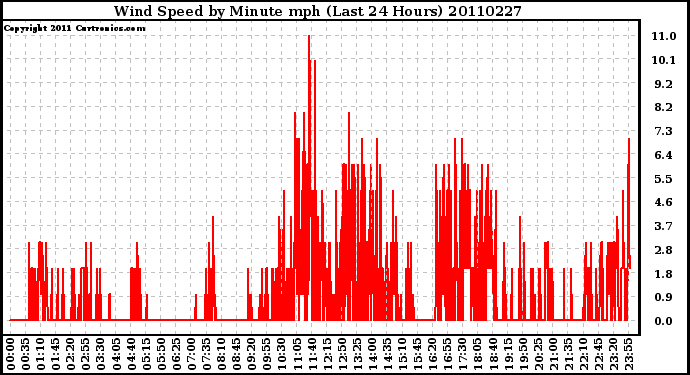
Task: Click the 23:55 time axis label
Action: [x=628, y=355]
